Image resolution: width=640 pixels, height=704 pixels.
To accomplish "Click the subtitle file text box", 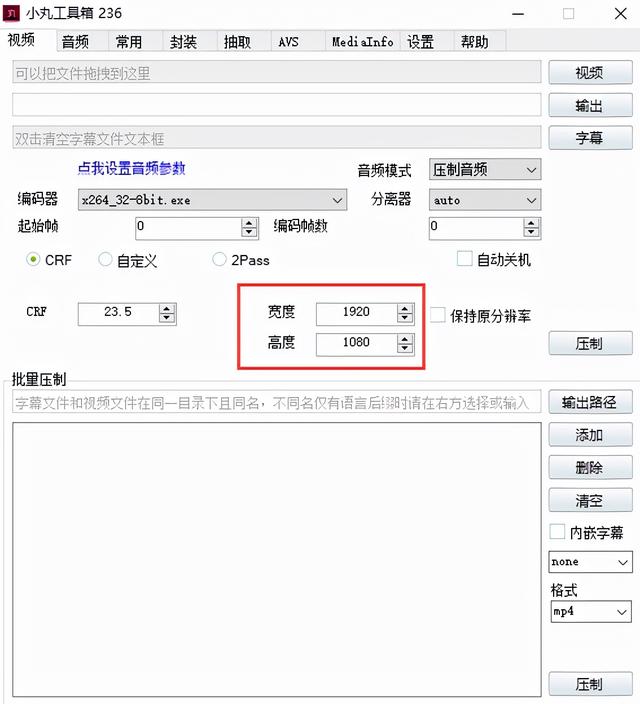I will [x=277, y=138].
